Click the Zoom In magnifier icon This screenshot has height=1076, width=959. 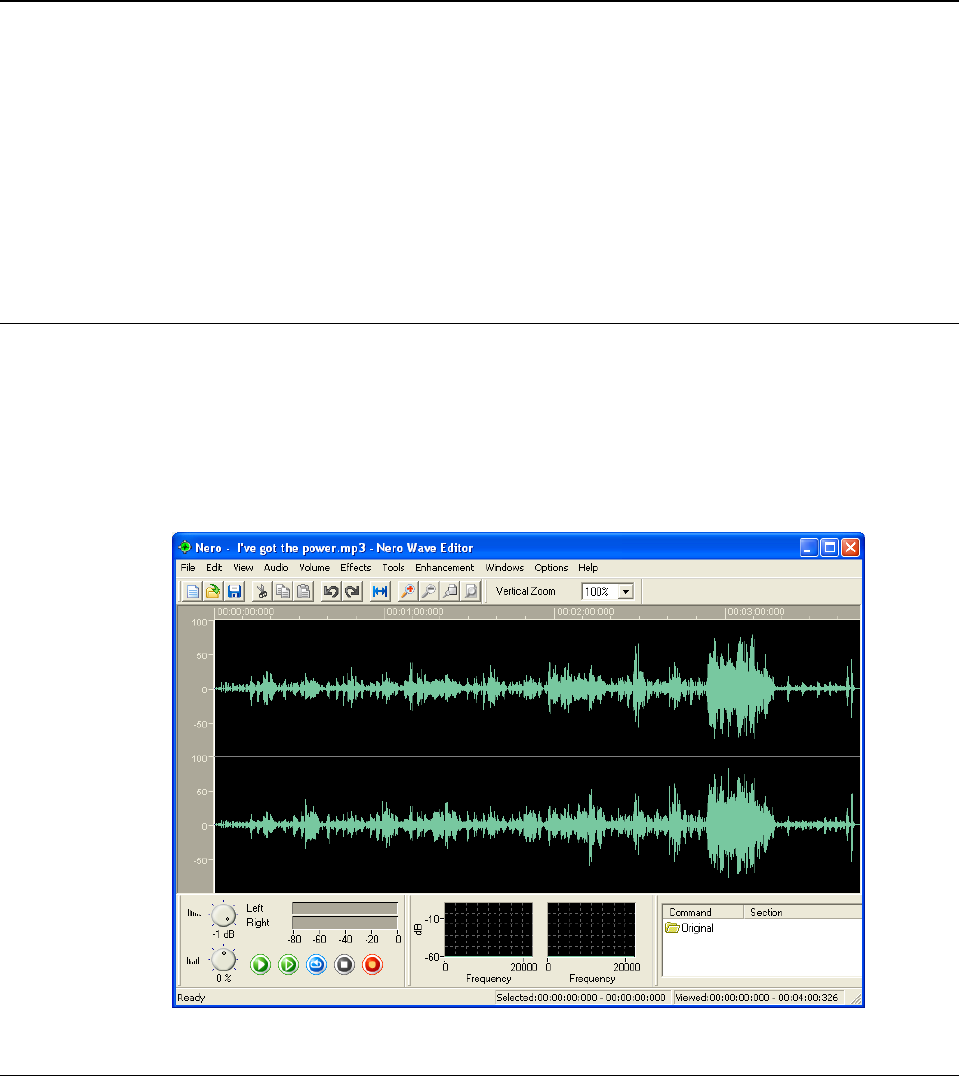(x=407, y=591)
